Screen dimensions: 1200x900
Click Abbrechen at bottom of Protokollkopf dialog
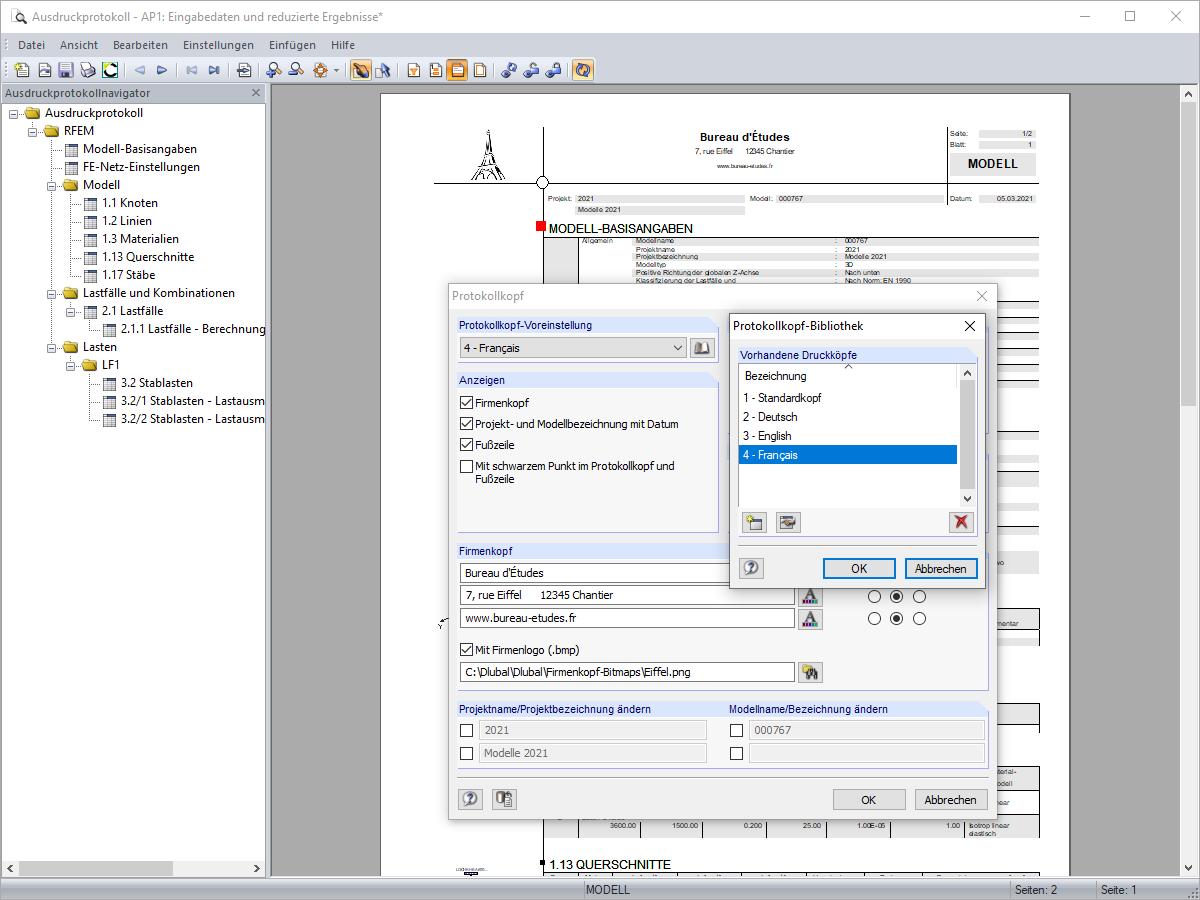point(951,800)
